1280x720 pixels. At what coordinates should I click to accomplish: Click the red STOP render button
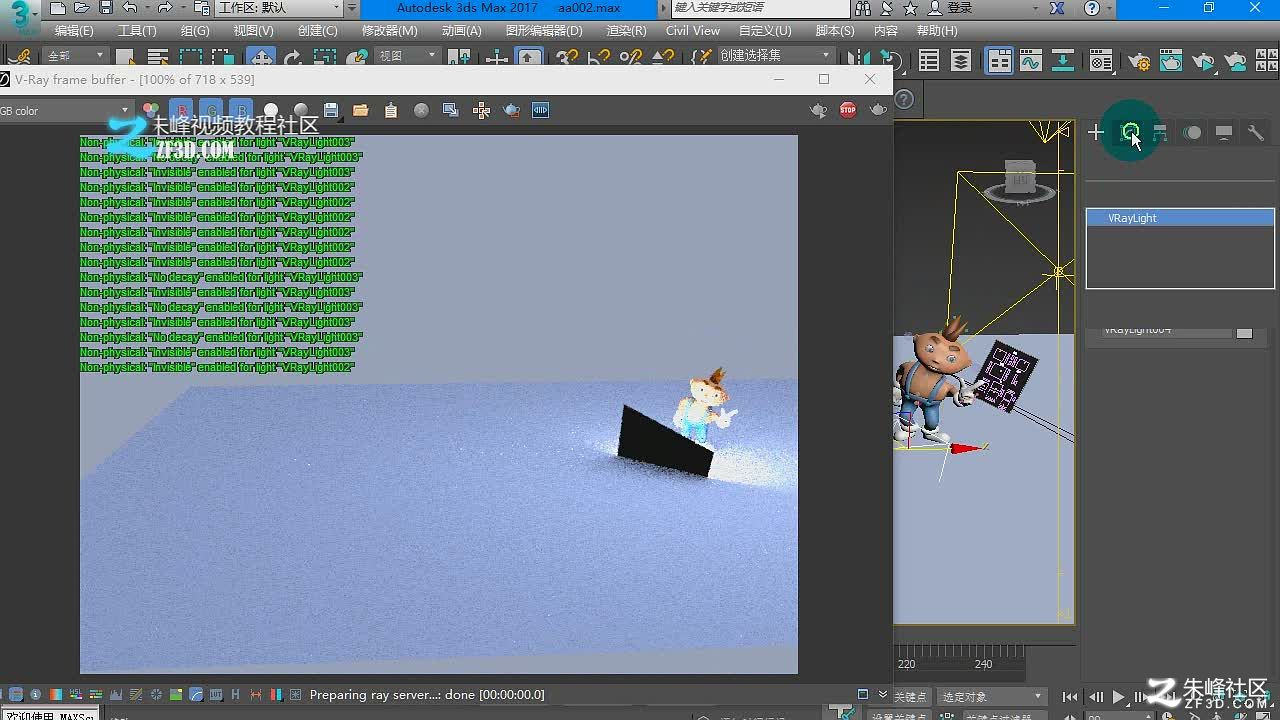point(848,110)
